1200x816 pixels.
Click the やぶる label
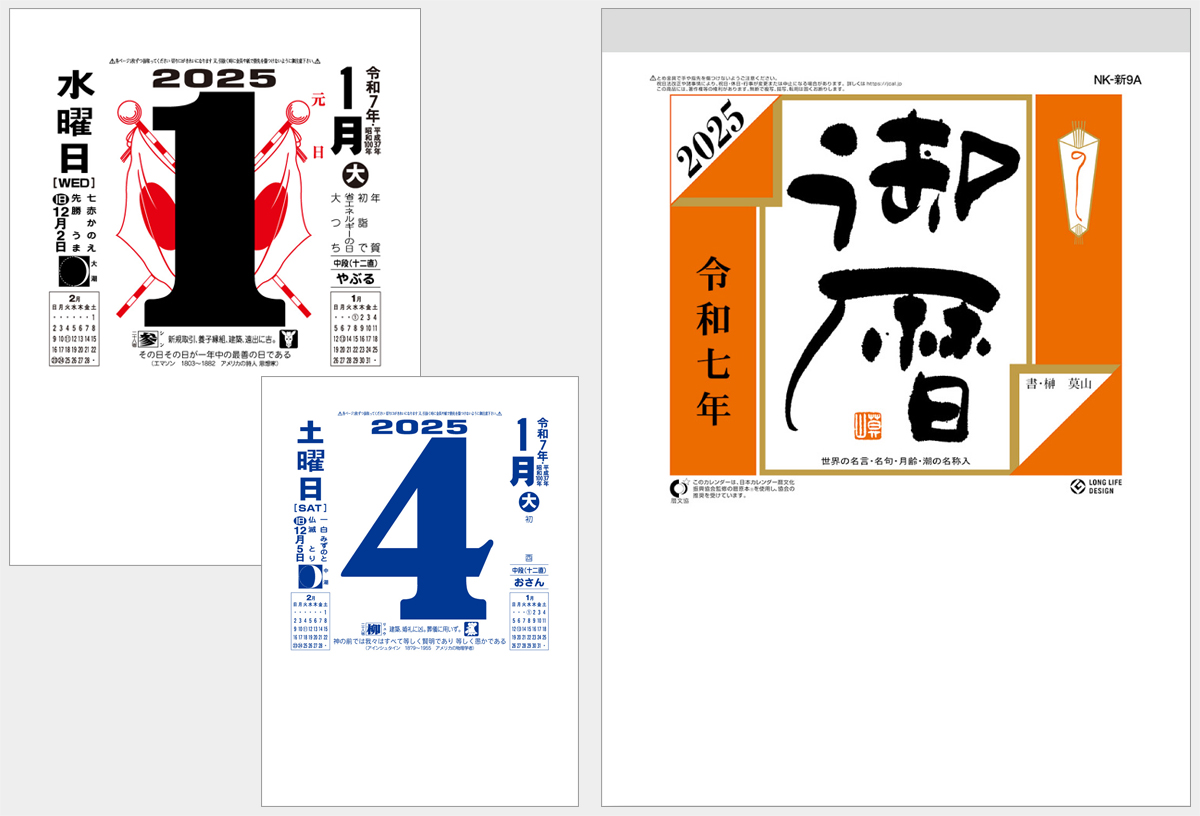coord(355,279)
